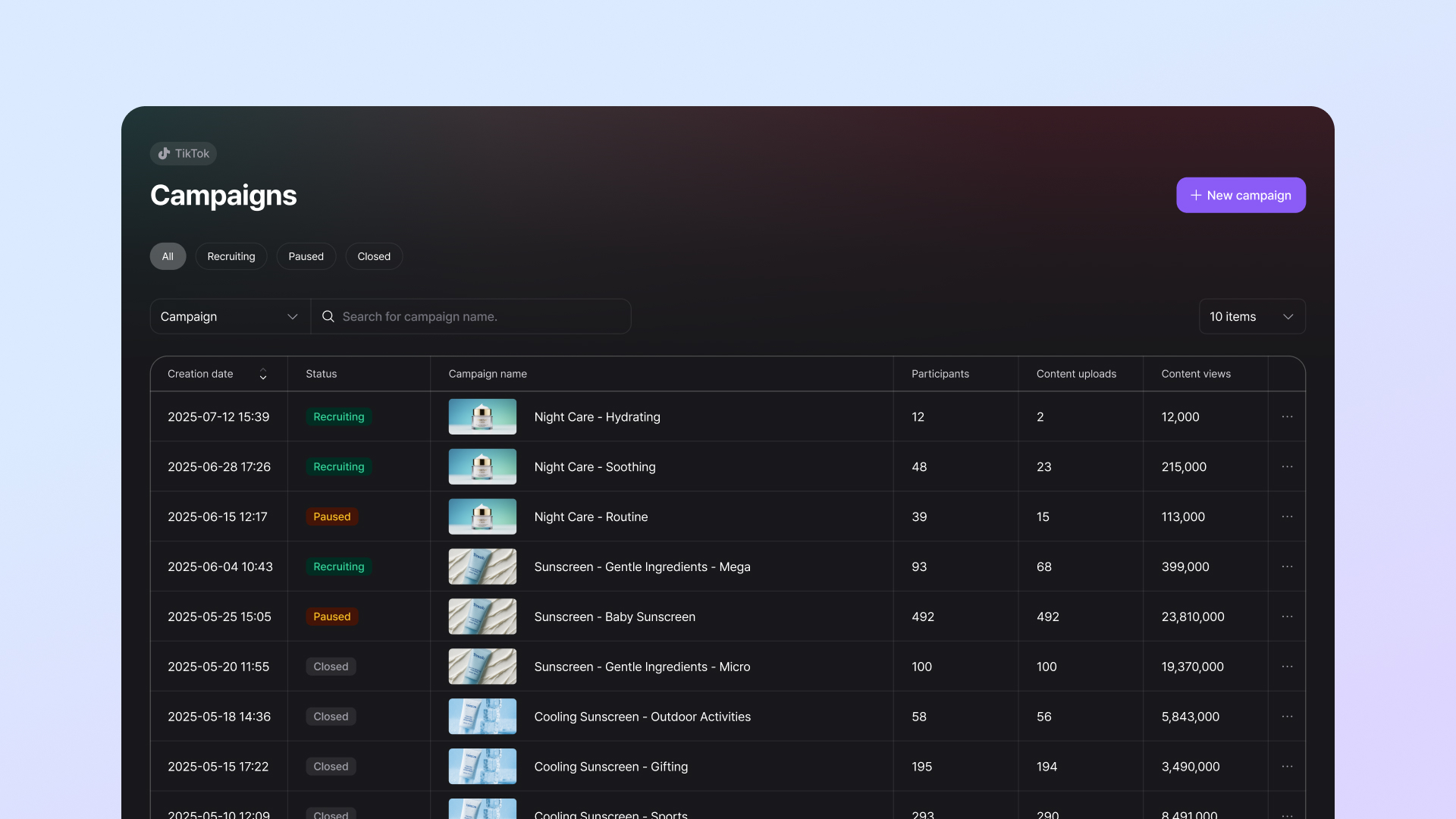The width and height of the screenshot is (1456, 819).
Task: Open options for Cooling Sunscreen - Outdoor Activities
Action: point(1287,717)
